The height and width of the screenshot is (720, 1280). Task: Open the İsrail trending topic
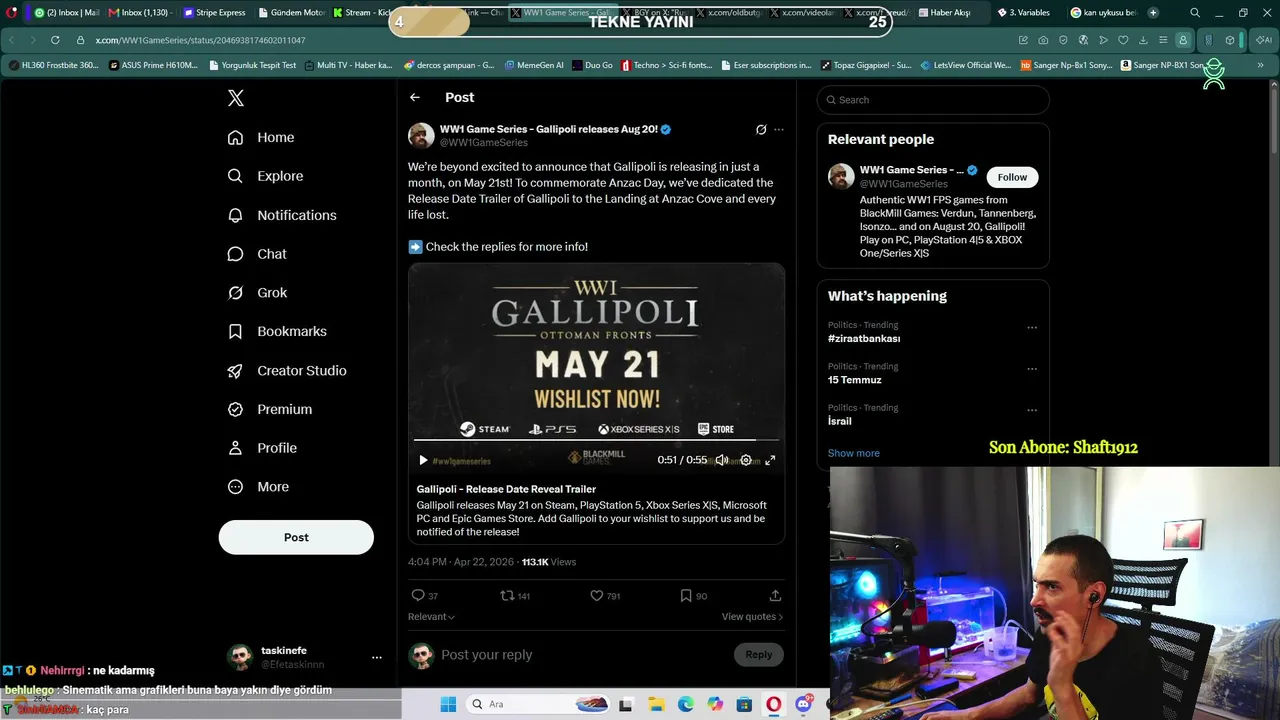coord(840,421)
